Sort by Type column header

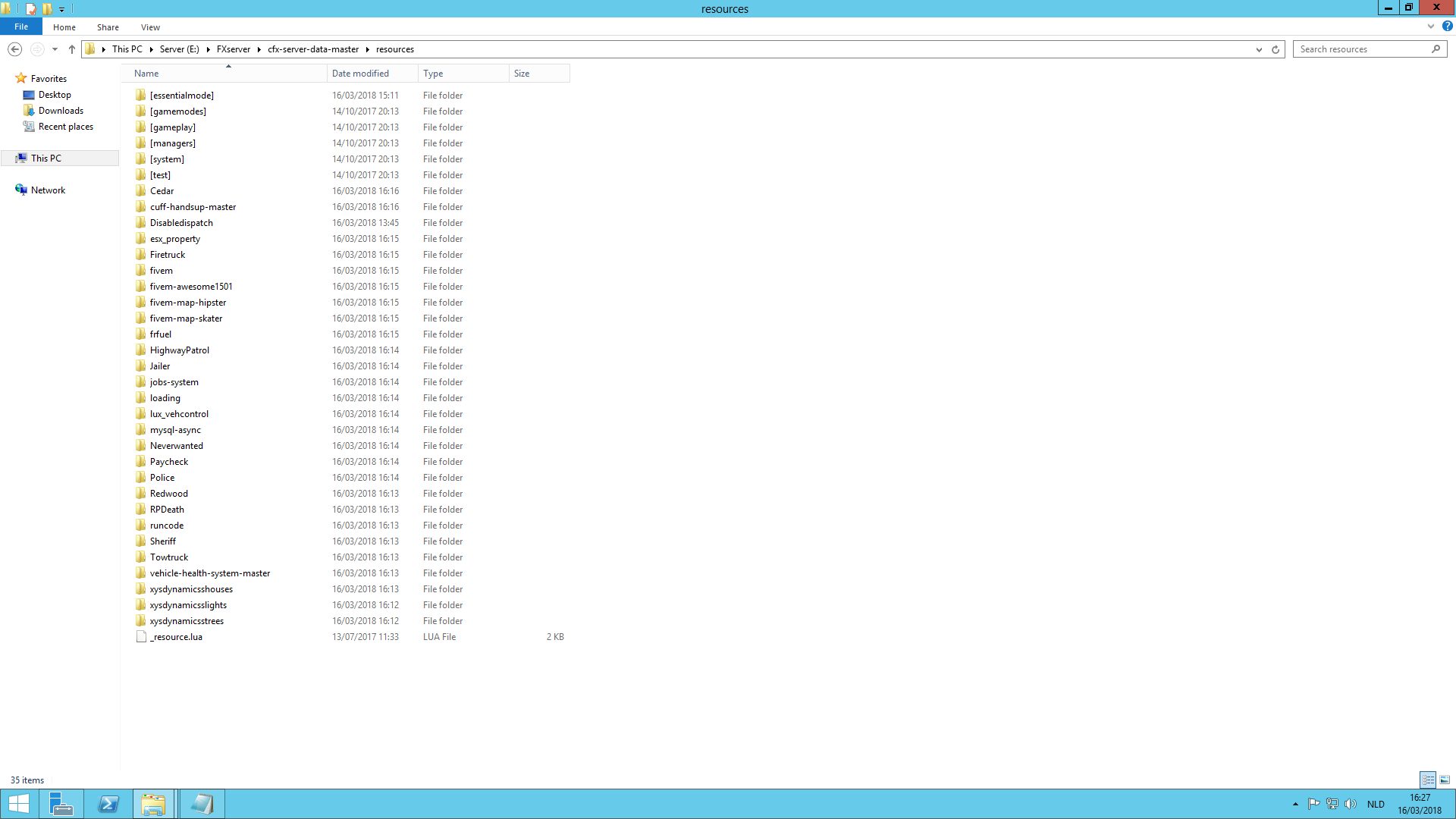(463, 74)
